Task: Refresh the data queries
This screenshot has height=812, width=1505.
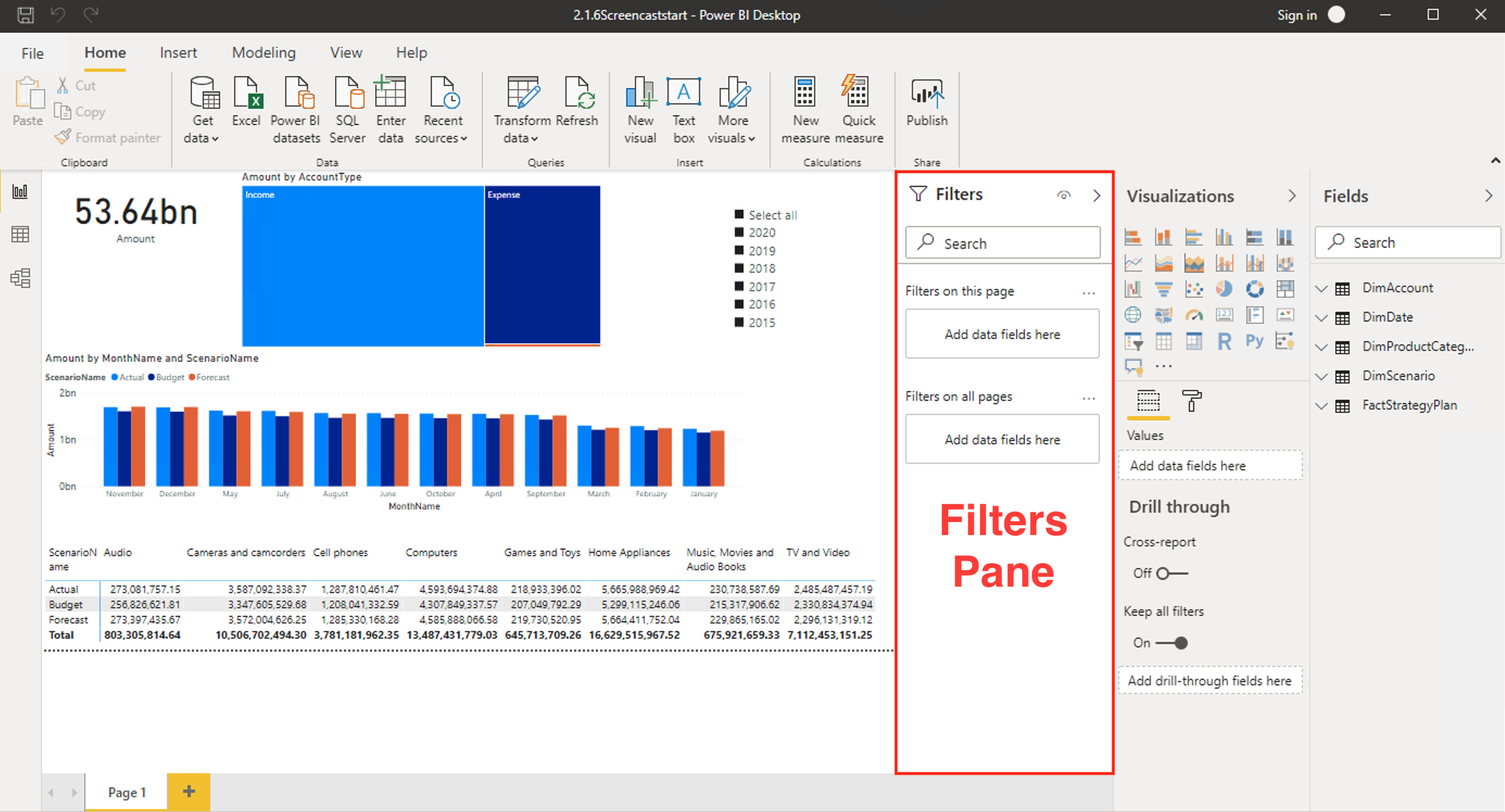Action: tap(577, 102)
